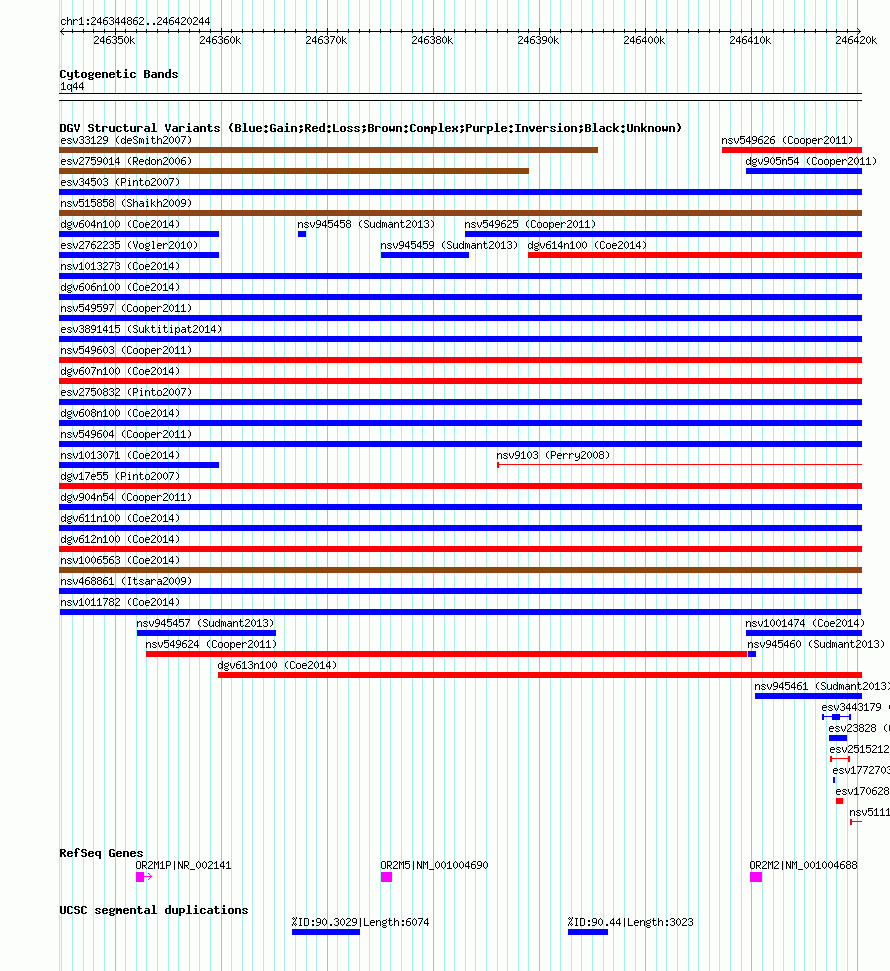Select segmental duplication %ID:90.3029 Length:6074
890x971 pixels.
click(326, 933)
